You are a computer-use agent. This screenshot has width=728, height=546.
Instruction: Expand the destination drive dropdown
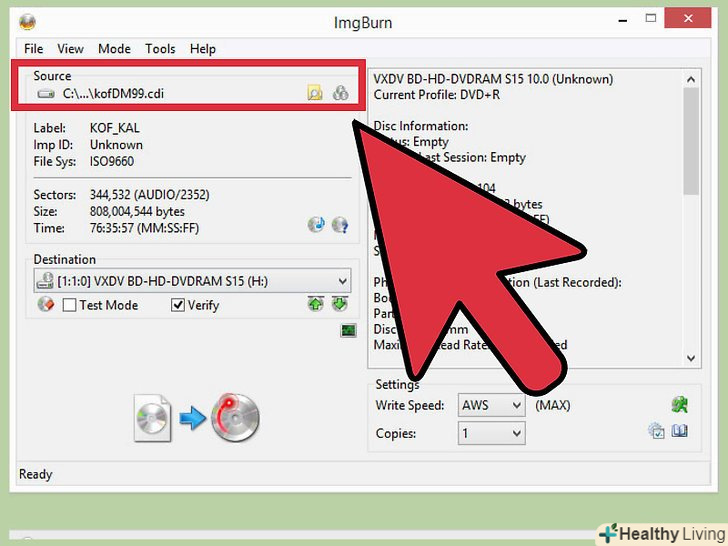point(342,281)
